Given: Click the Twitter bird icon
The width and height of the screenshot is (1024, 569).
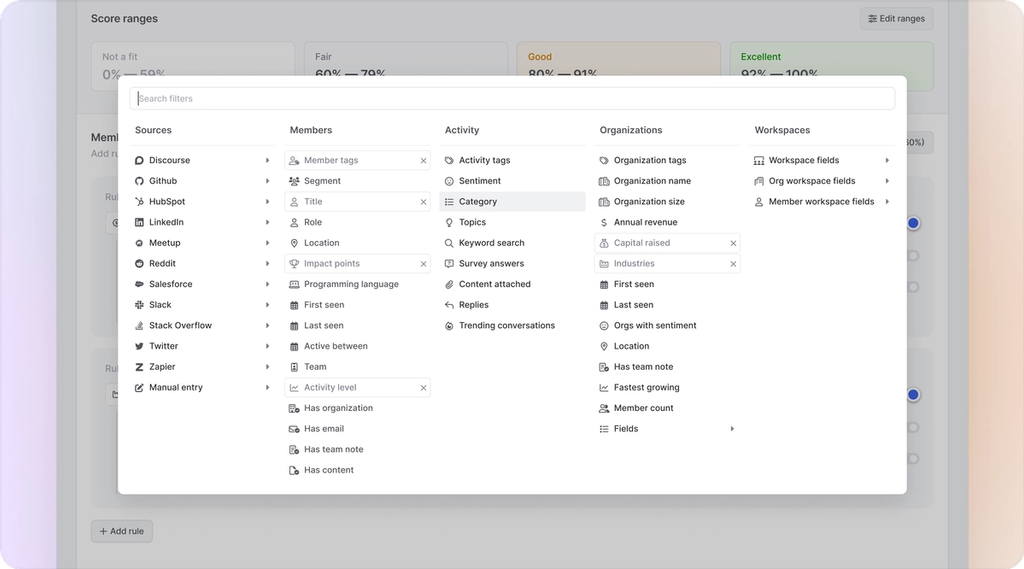Looking at the screenshot, I should [x=139, y=346].
